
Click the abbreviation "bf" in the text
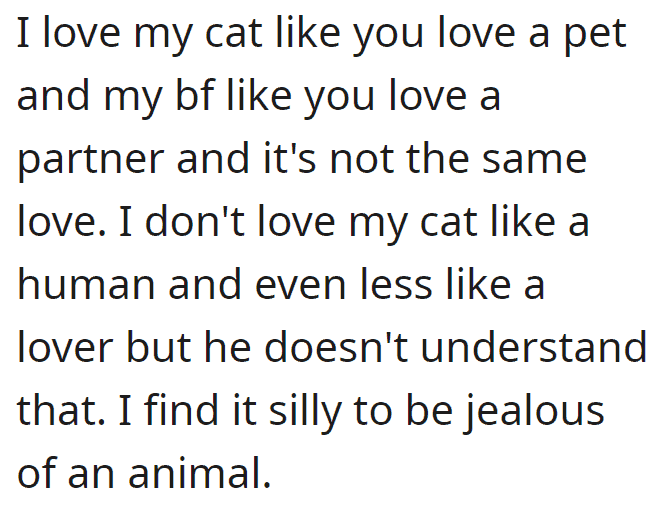194,95
